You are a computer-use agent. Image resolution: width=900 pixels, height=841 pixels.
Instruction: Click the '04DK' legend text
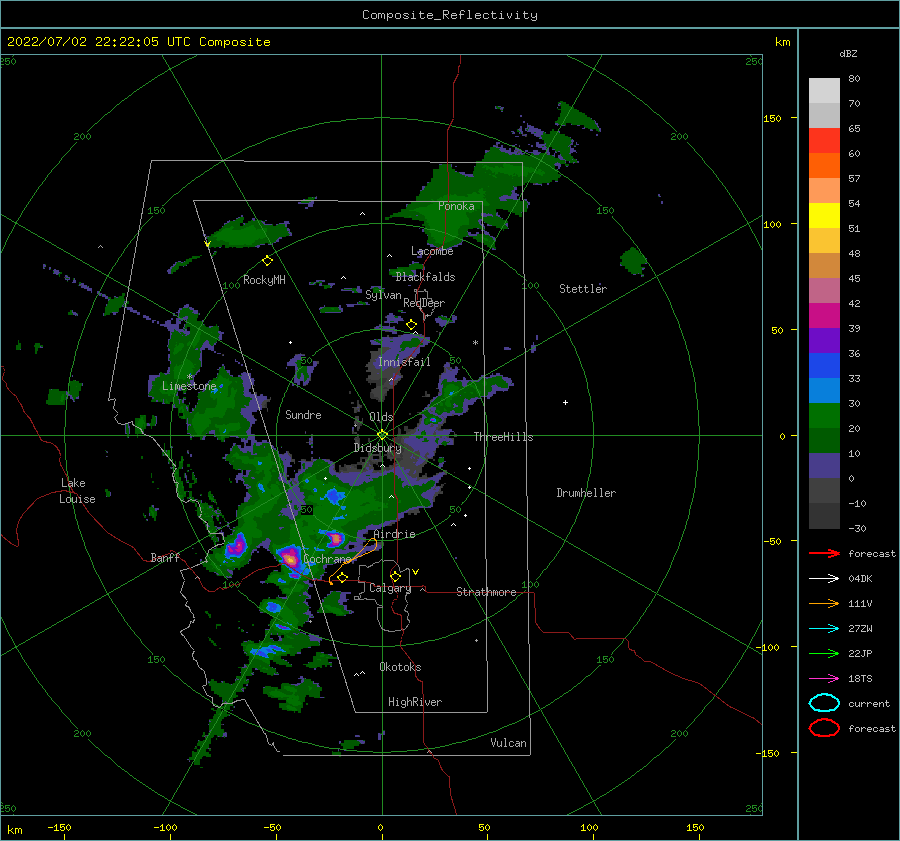point(860,579)
